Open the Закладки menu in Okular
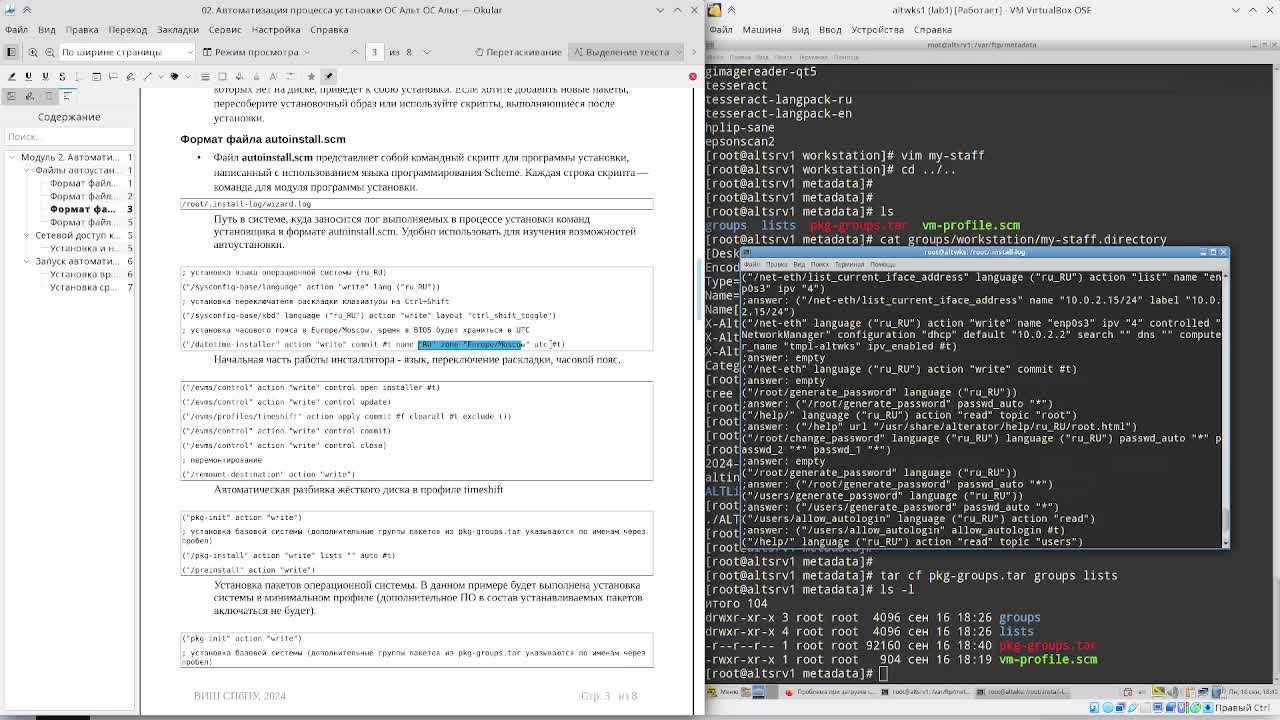 178,30
